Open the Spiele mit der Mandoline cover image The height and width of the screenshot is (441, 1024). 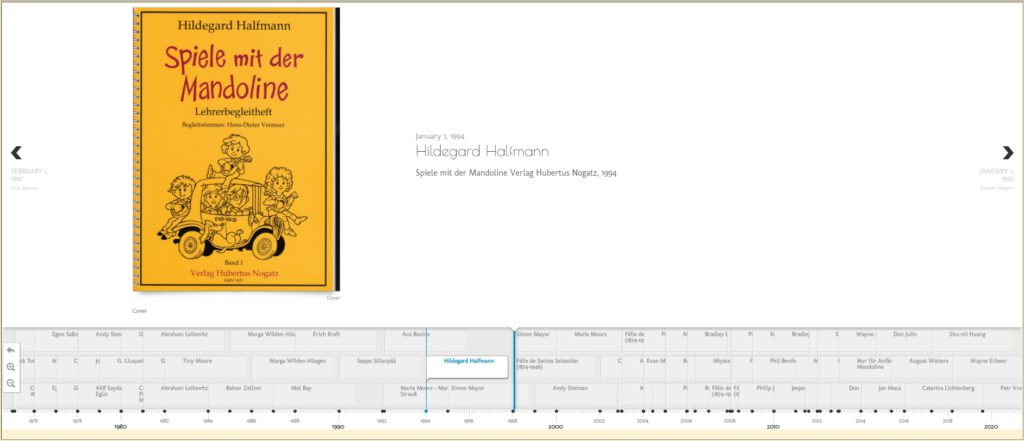(x=236, y=149)
